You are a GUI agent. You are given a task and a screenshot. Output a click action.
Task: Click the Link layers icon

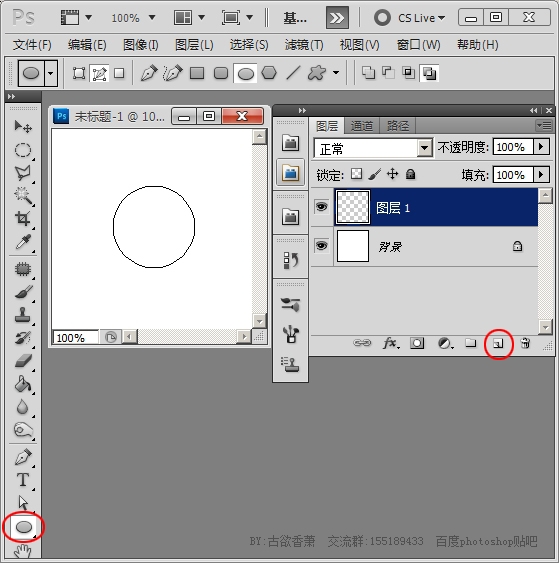[x=362, y=343]
